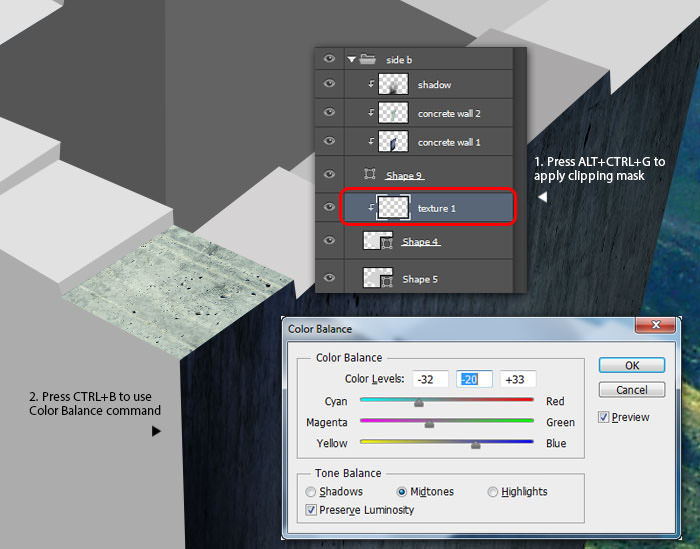Click the Magenta-Green slider handle
This screenshot has width=700, height=549.
(x=429, y=424)
